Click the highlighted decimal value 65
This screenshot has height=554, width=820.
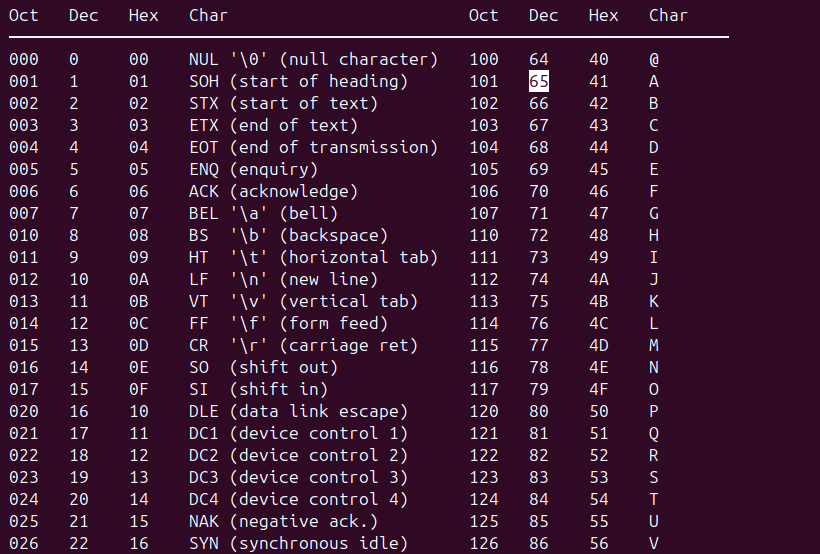click(539, 81)
